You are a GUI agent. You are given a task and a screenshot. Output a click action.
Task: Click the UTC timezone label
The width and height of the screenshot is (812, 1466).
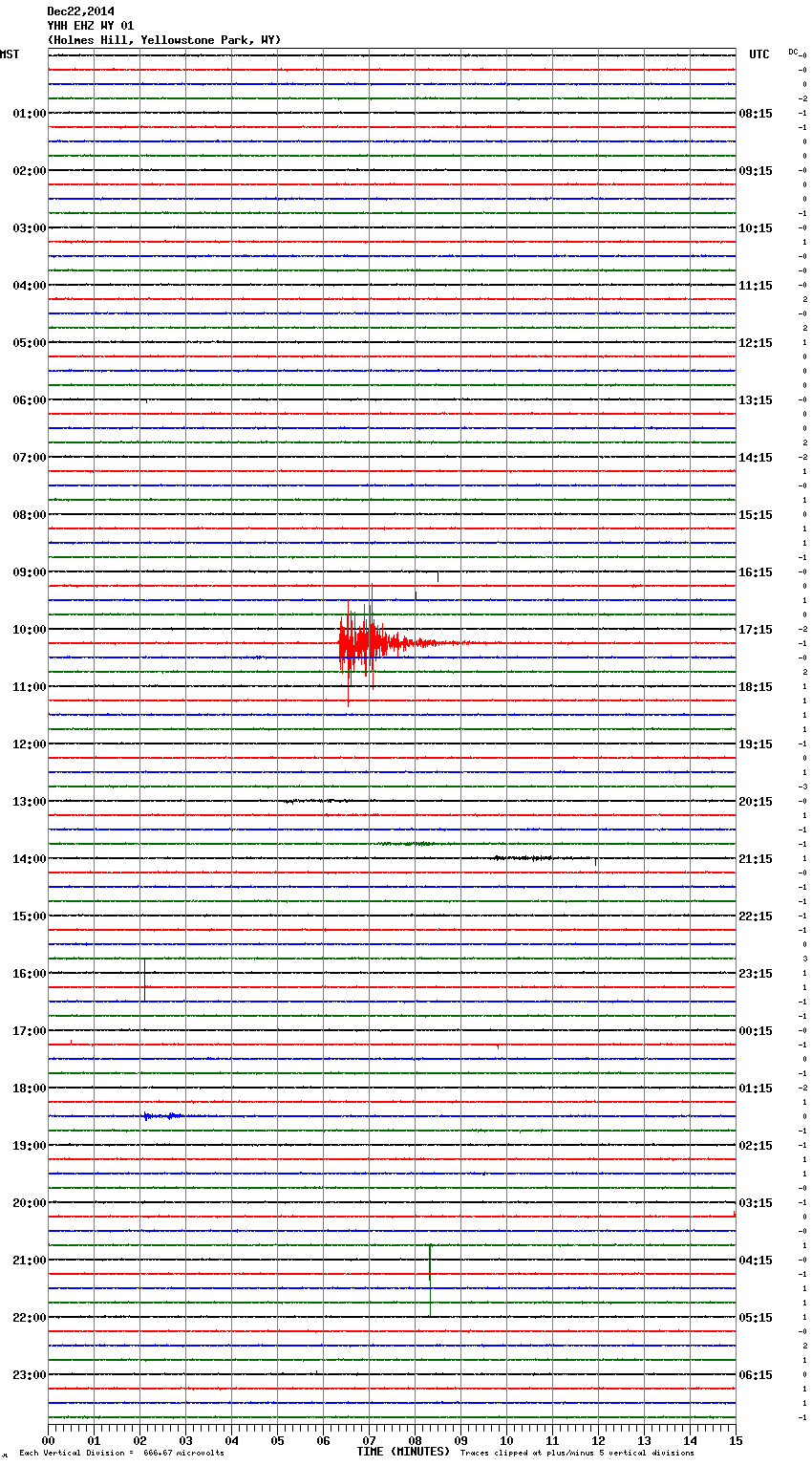click(x=759, y=54)
